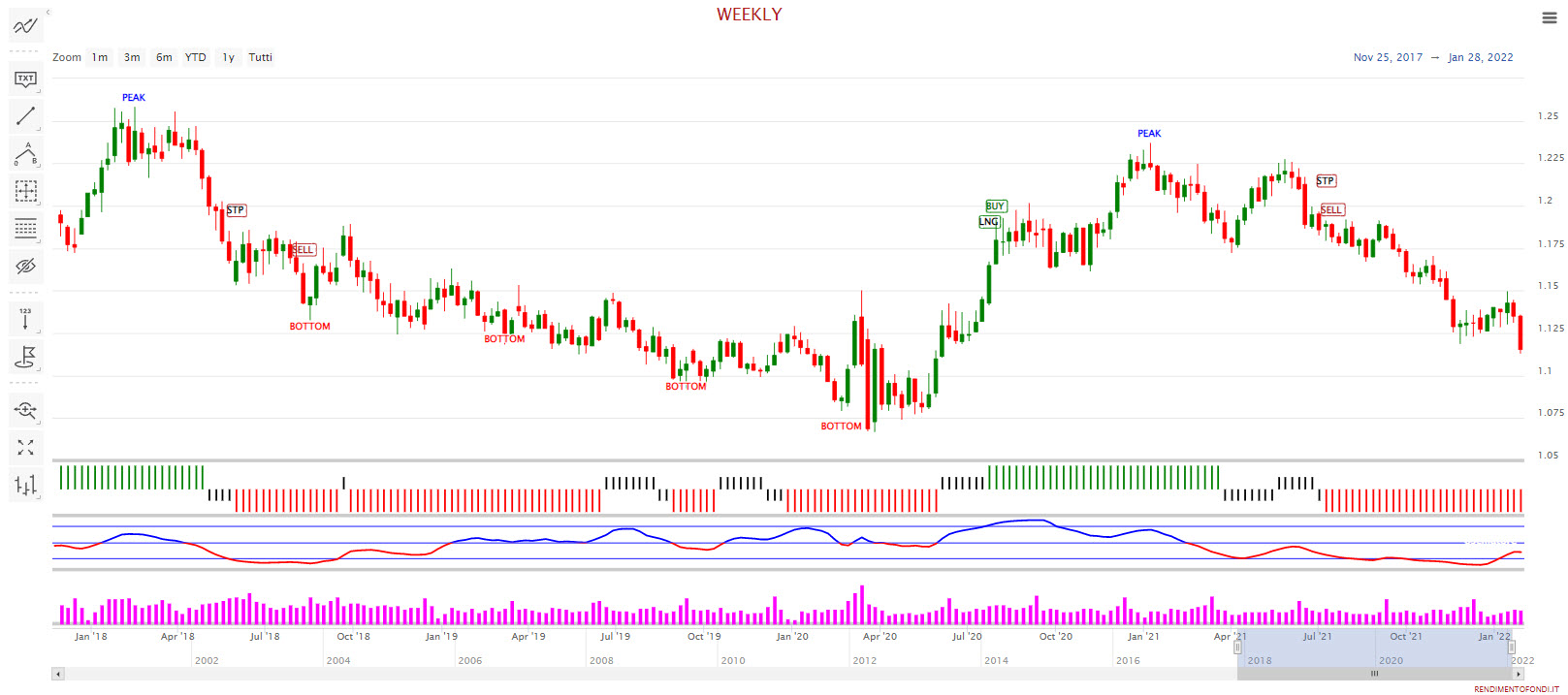The height and width of the screenshot is (695, 1568).
Task: Click the BOTTOM label near Apr '19
Action: pos(504,339)
